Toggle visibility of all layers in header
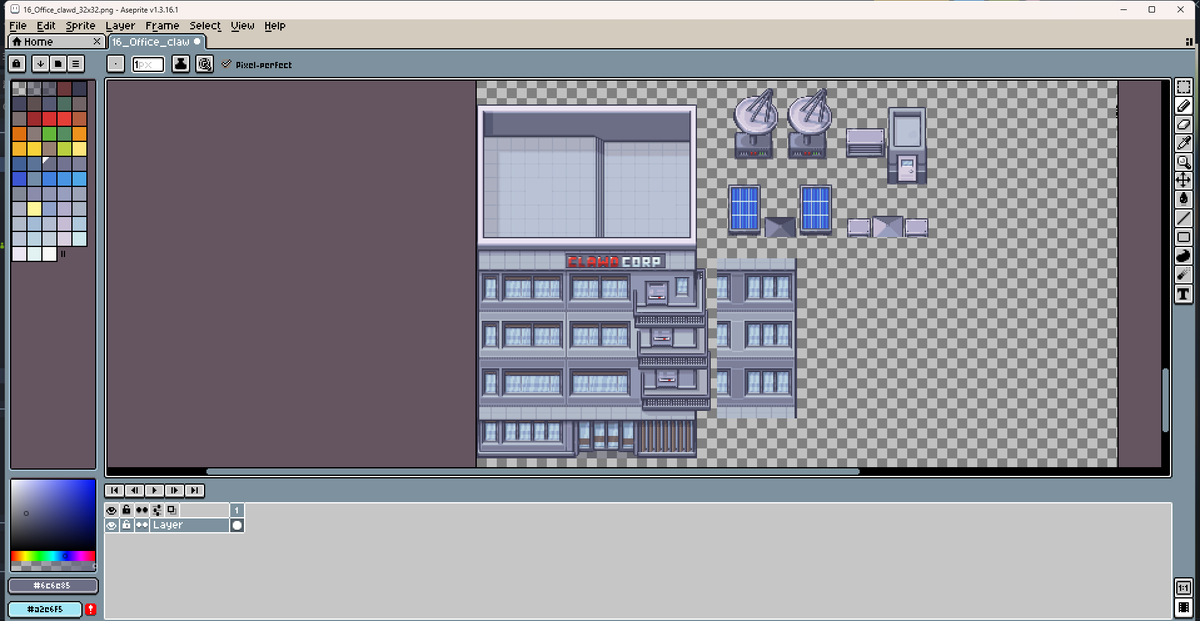 coord(112,510)
